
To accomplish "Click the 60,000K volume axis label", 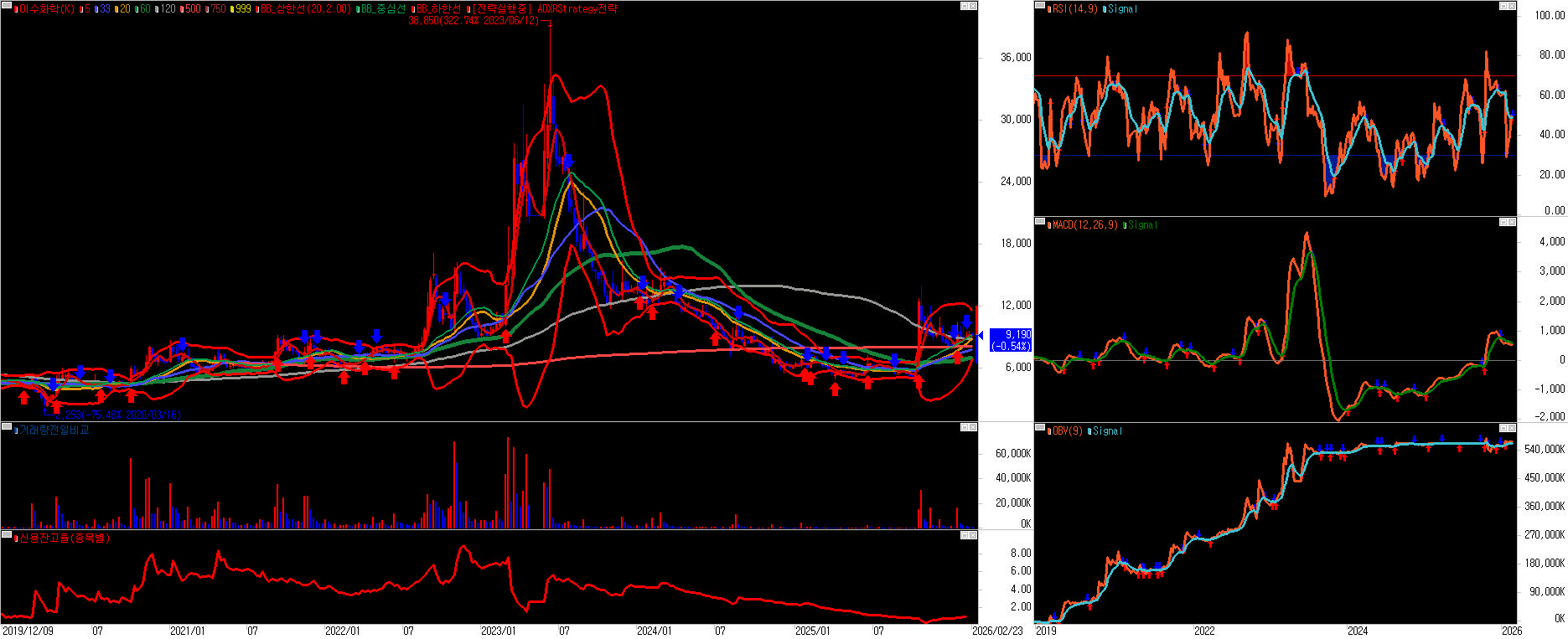I will point(1013,454).
